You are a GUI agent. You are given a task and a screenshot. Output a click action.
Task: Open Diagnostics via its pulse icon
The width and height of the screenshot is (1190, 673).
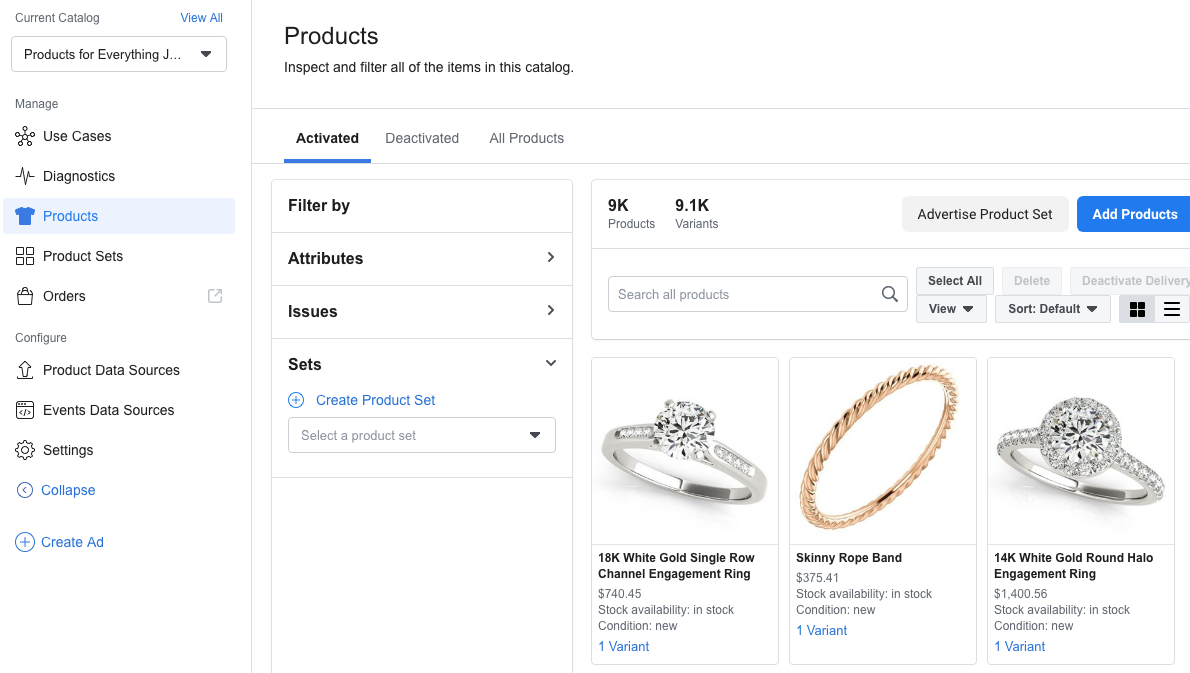(25, 176)
